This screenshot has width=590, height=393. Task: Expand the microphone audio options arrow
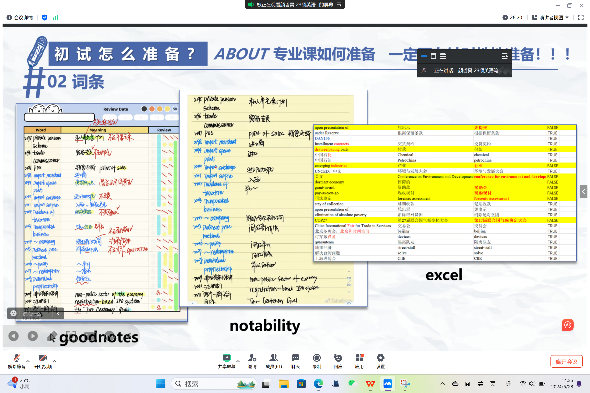(27, 361)
